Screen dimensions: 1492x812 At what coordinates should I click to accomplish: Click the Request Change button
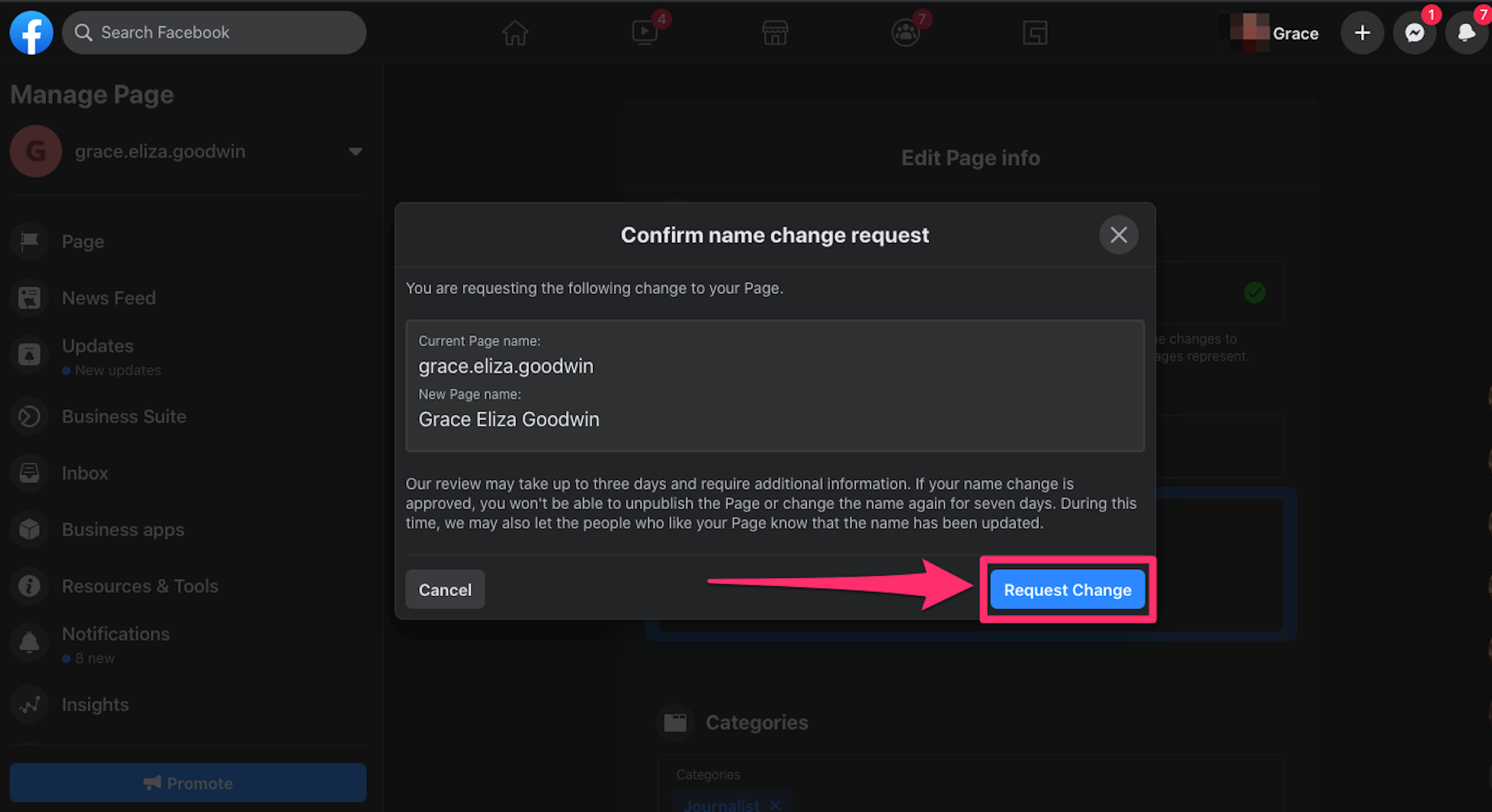pyautogui.click(x=1067, y=590)
